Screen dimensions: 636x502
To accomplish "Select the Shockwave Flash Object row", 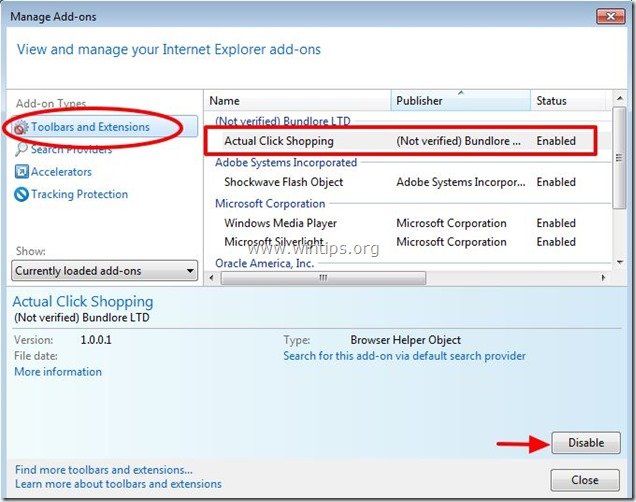I will (408, 182).
